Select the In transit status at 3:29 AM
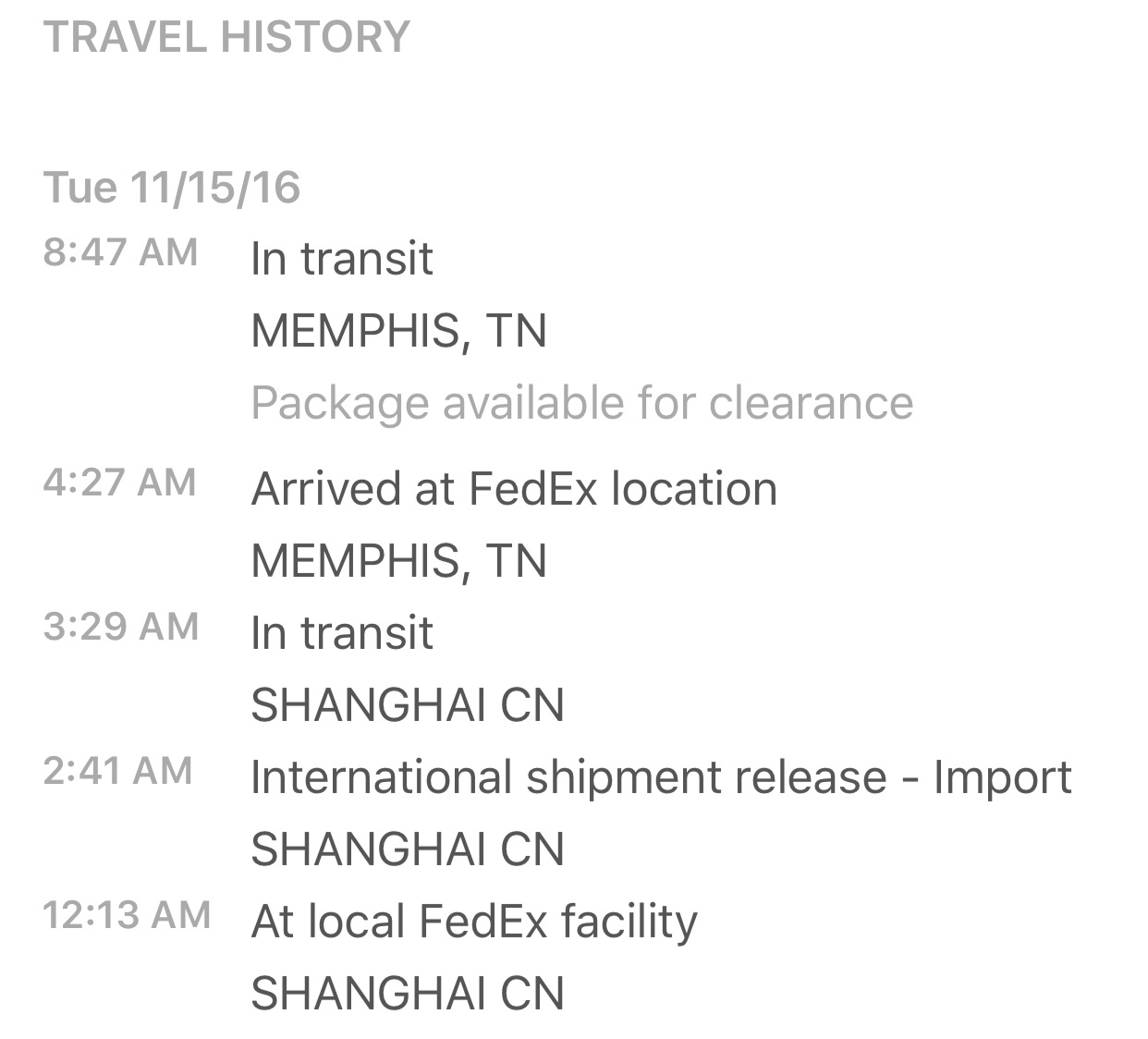Screen dimensions: 1148x1039 tap(341, 633)
